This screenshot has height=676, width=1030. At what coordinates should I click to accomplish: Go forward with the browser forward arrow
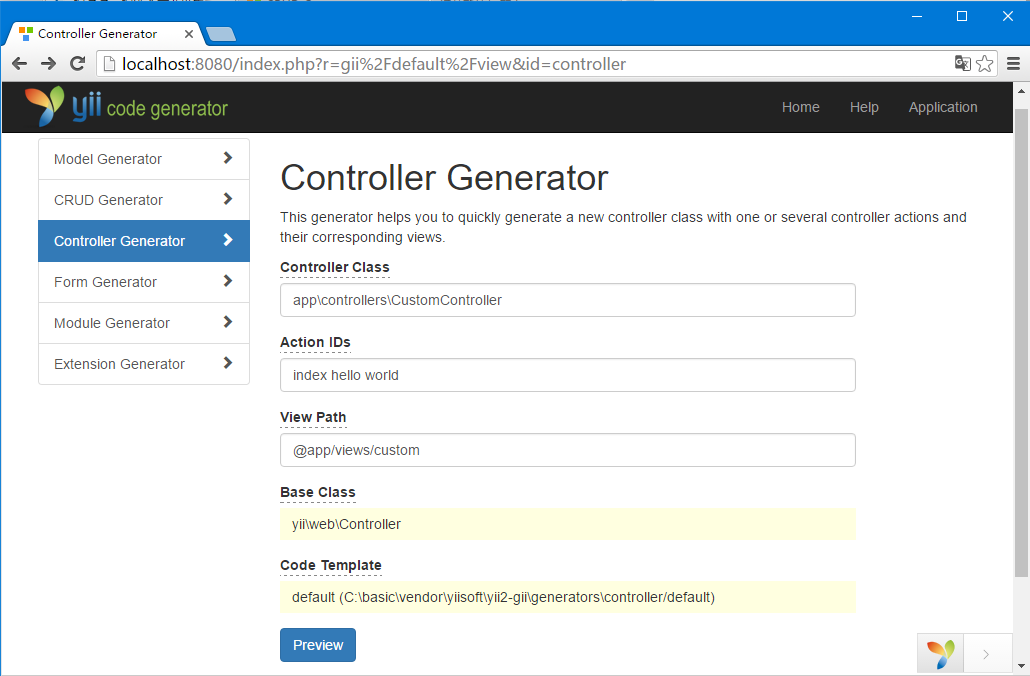pos(49,64)
